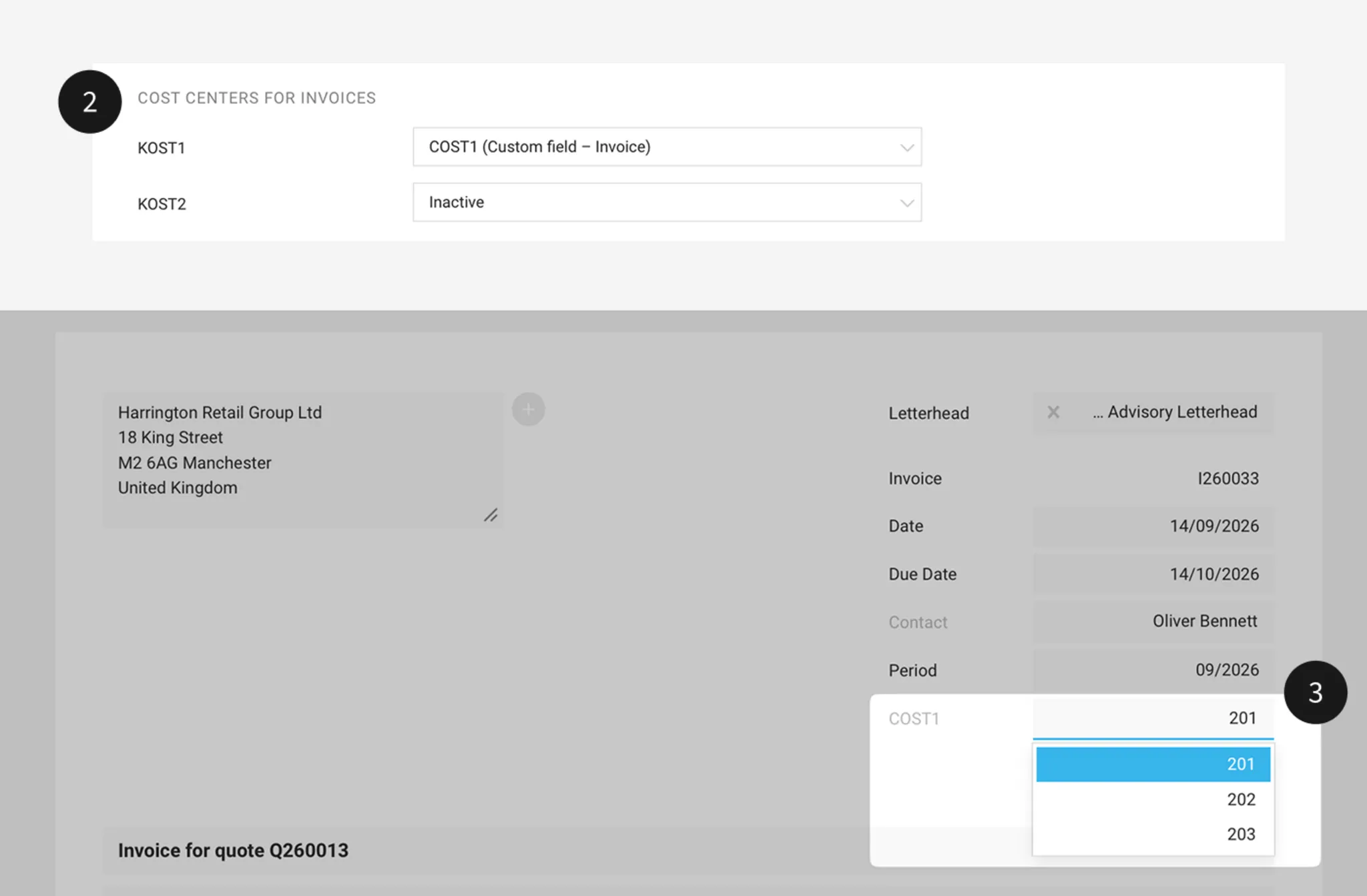
Task: Click the title Invoice for quote Q260013
Action: click(233, 851)
